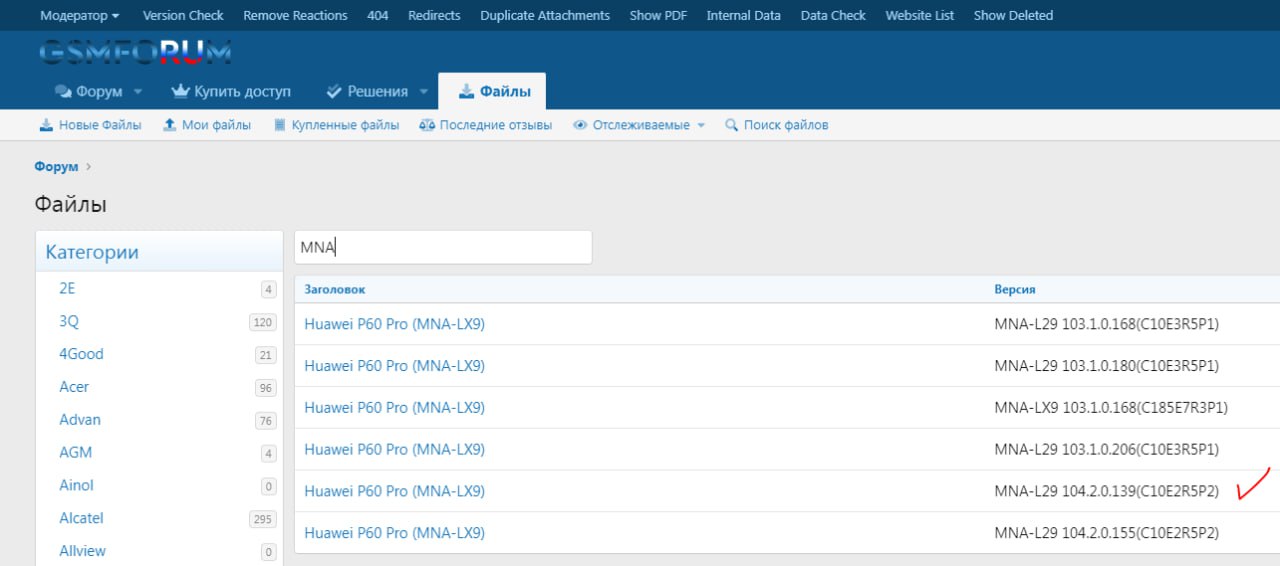Open Huawei P60 Pro file version 103.1.0.206
This screenshot has width=1280, height=566.
click(394, 449)
